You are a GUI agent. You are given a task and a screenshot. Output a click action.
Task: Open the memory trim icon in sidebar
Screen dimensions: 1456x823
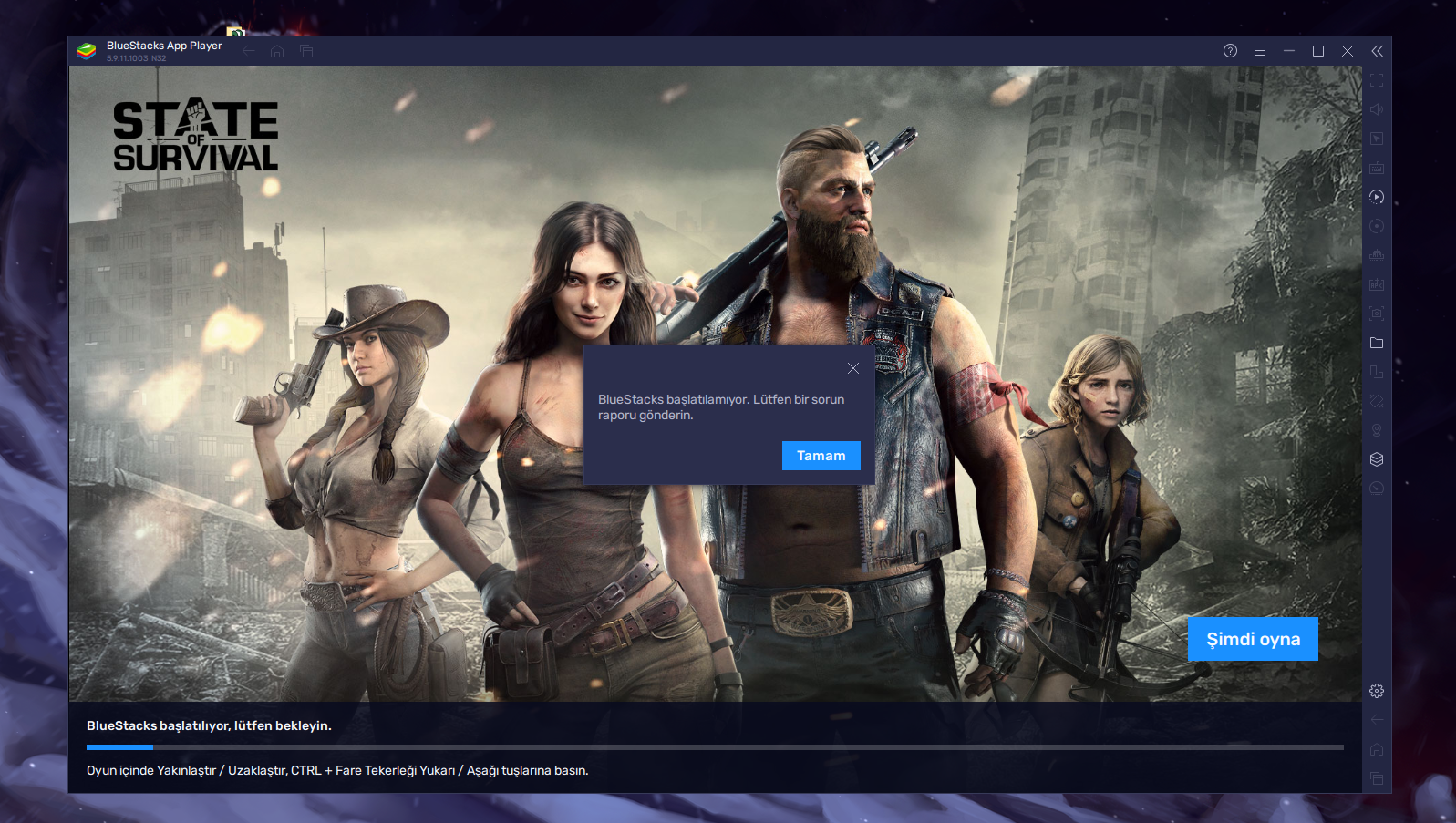[1377, 255]
